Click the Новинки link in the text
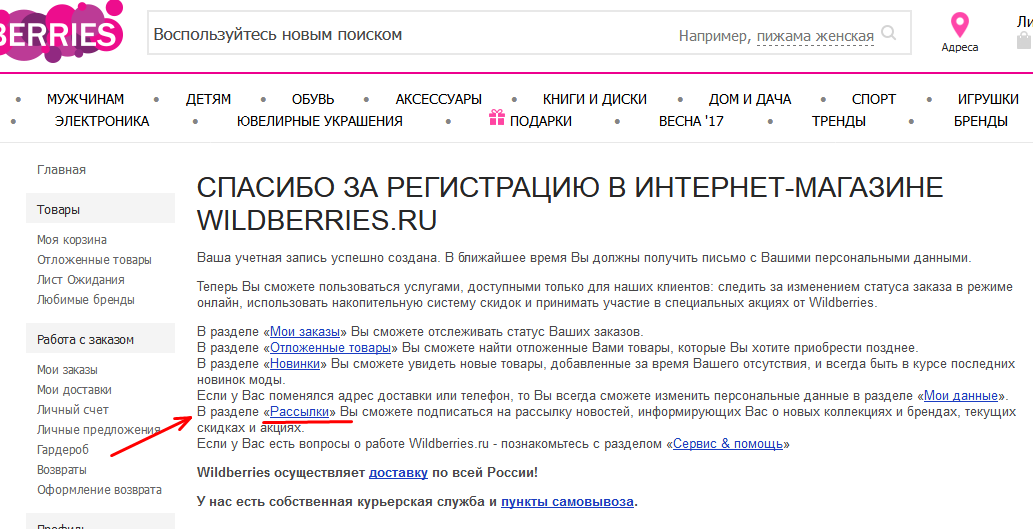The height and width of the screenshot is (529, 1033). [295, 364]
